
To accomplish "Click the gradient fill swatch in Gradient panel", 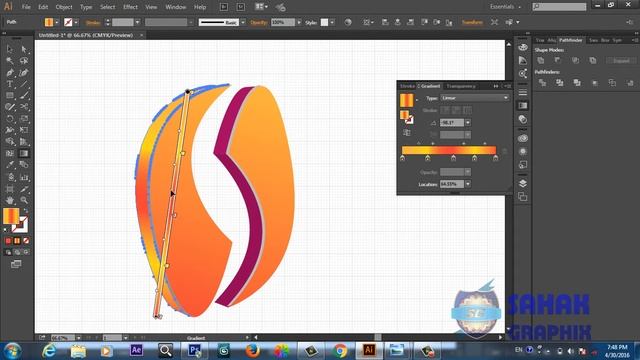I will (x=407, y=100).
